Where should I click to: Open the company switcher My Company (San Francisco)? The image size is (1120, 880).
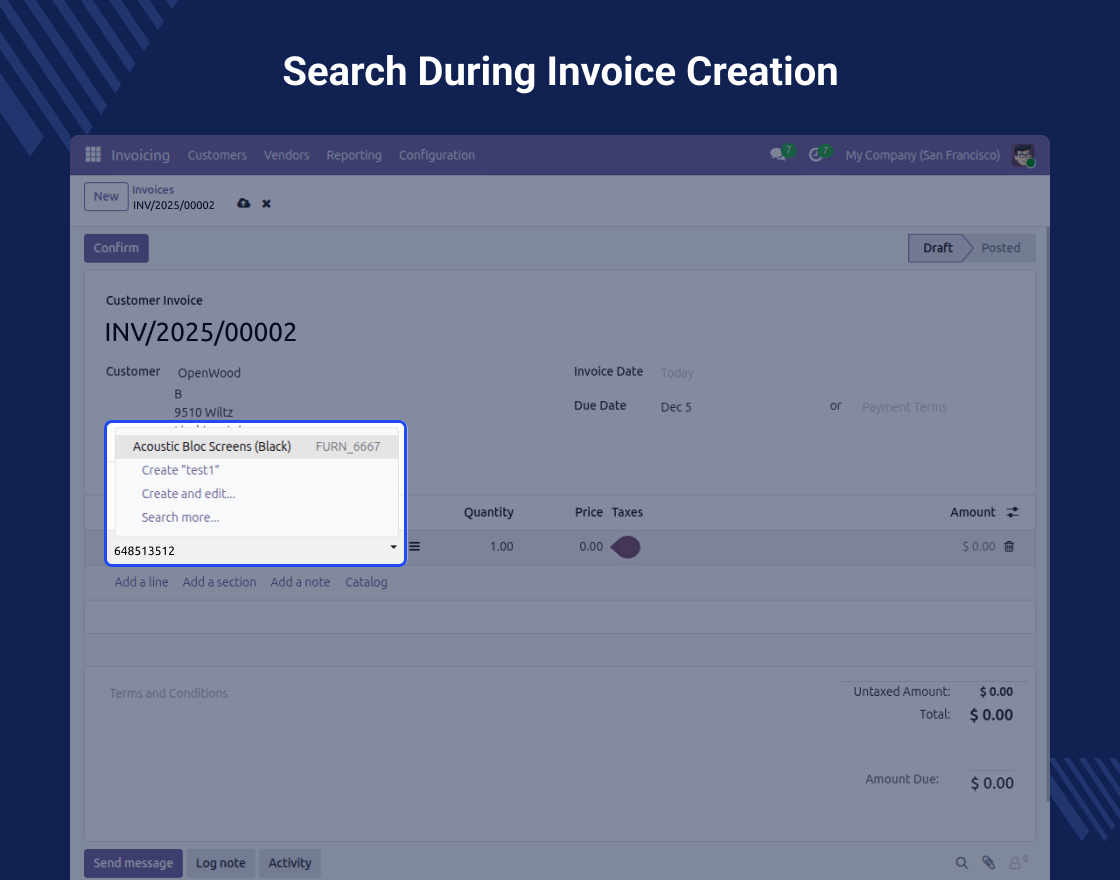(x=922, y=155)
